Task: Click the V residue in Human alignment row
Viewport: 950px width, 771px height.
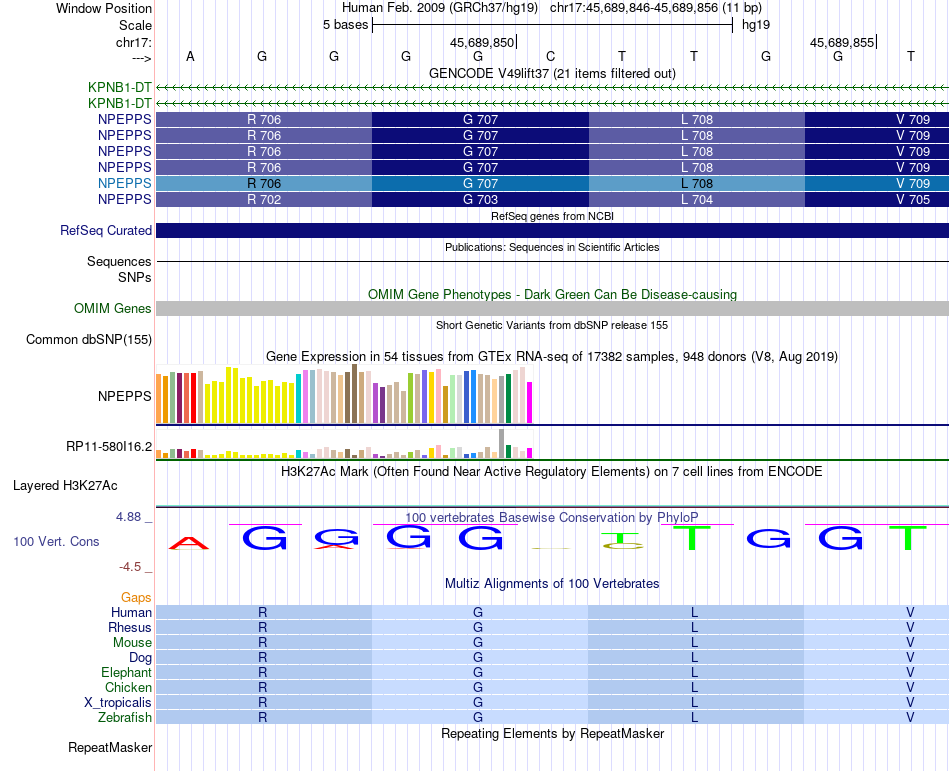Action: pos(910,612)
